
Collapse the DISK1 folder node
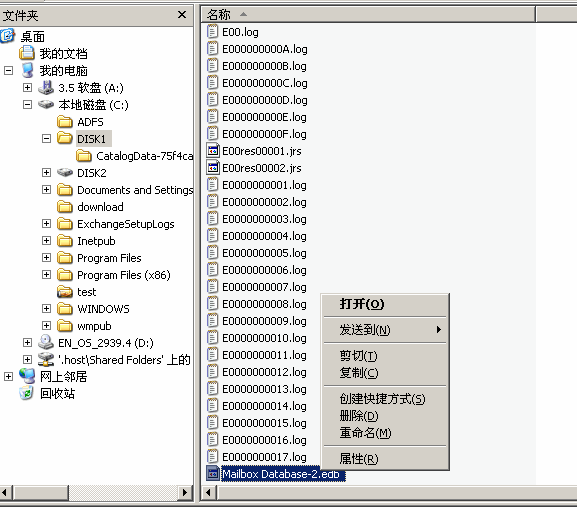click(x=46, y=139)
